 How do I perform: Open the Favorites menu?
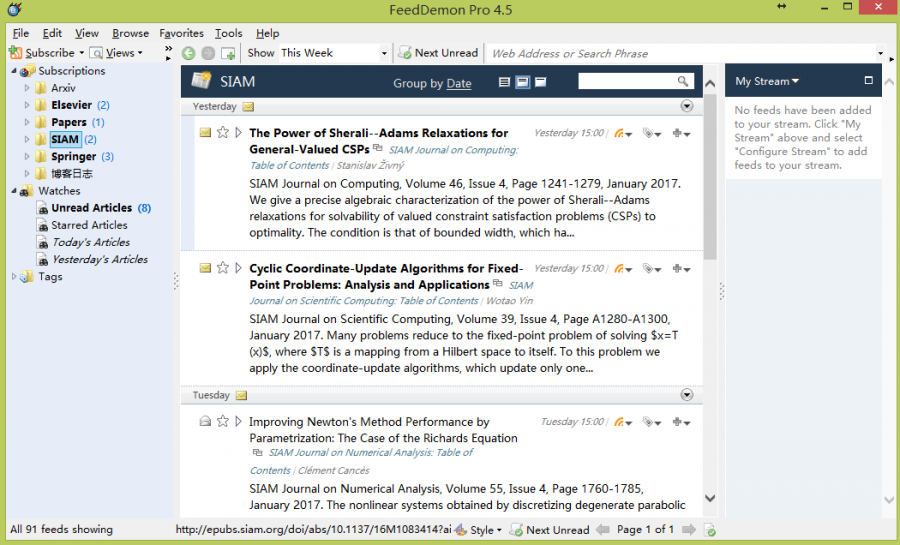tap(181, 33)
